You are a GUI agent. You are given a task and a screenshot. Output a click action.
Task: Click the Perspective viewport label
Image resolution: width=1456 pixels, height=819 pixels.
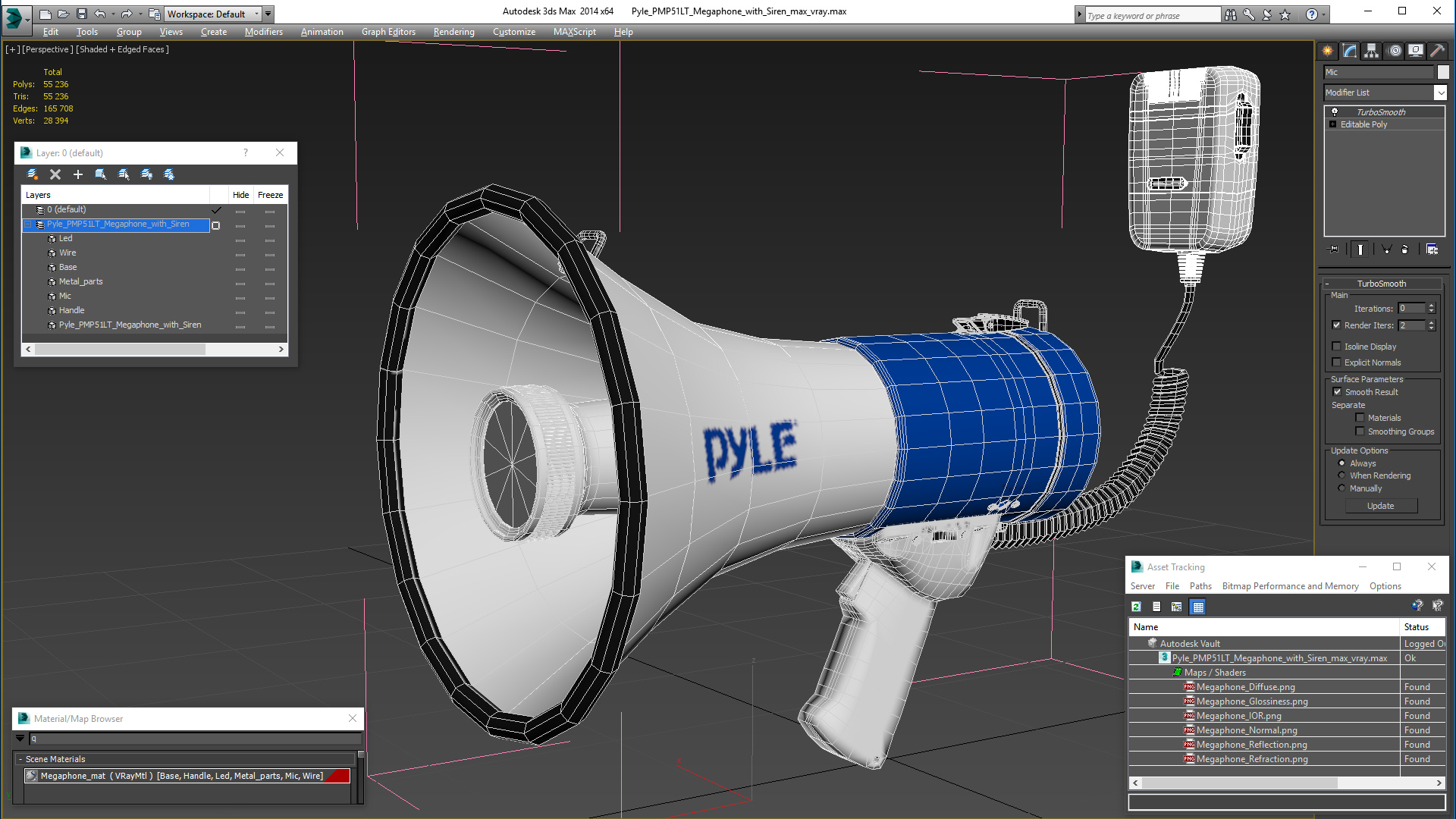(x=48, y=49)
